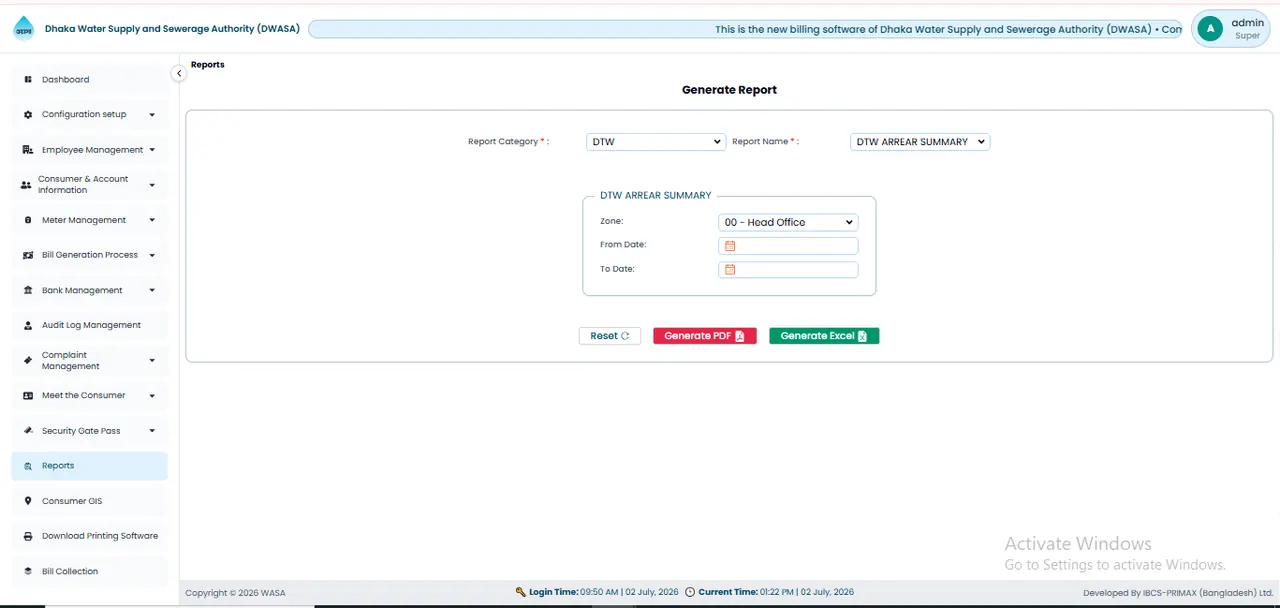1280x608 pixels.
Task: Click the admin username text
Action: click(x=1248, y=23)
